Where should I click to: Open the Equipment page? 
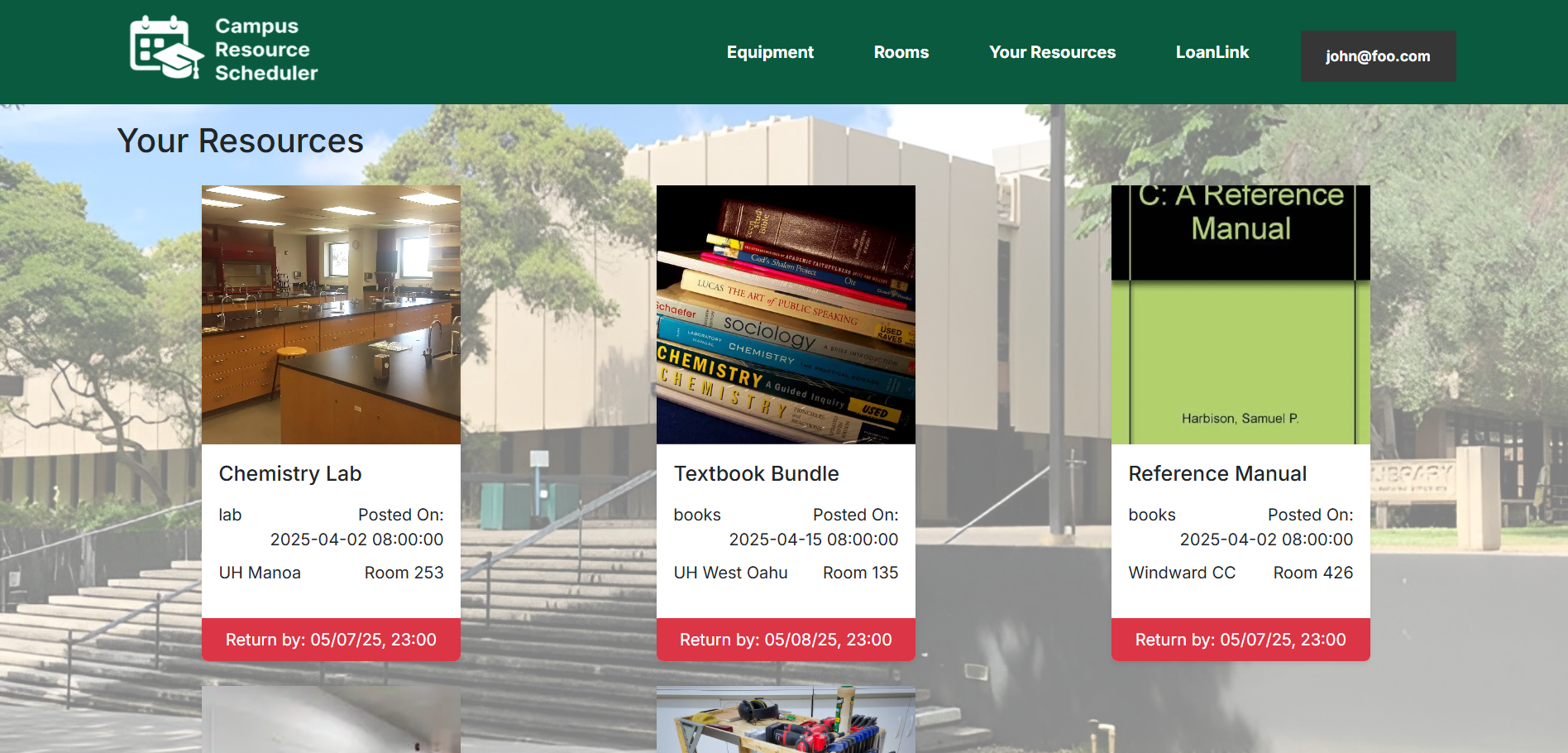point(770,52)
